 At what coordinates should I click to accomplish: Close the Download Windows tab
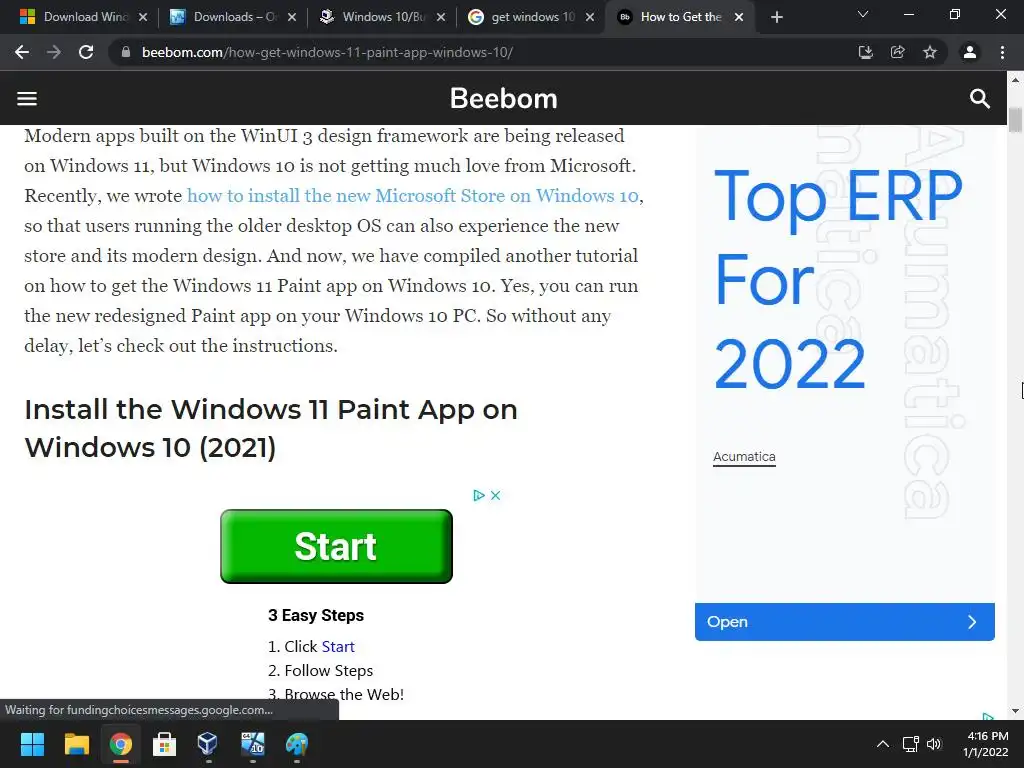tap(143, 17)
